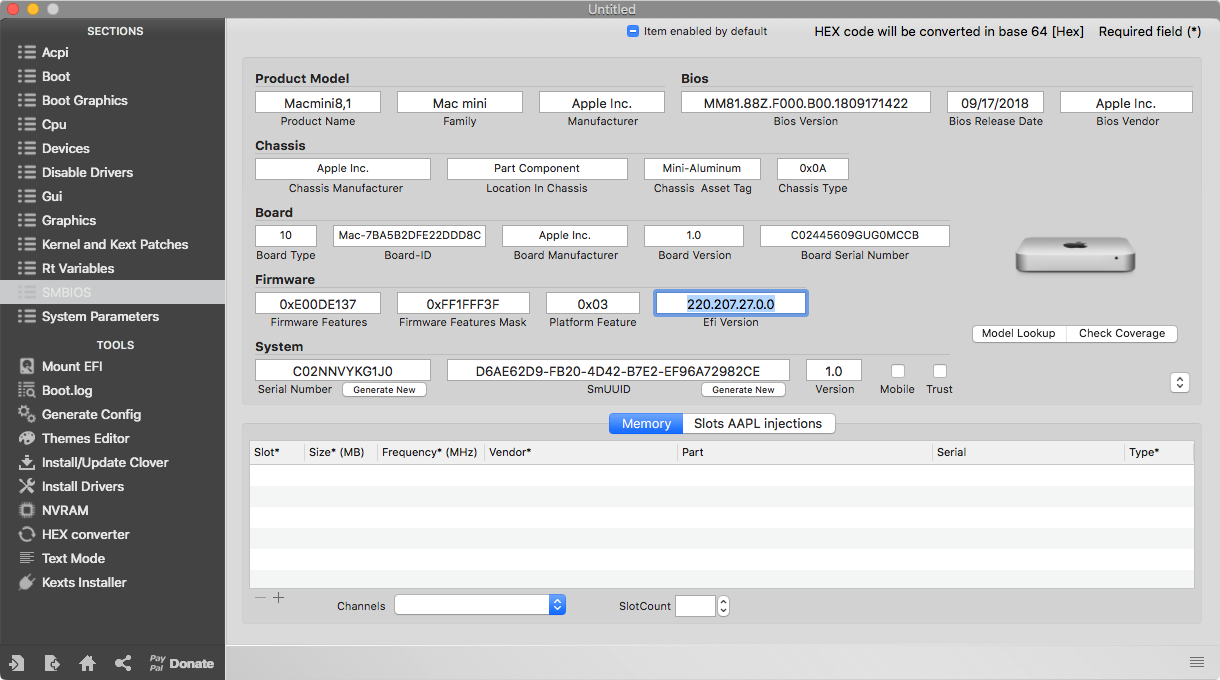The height and width of the screenshot is (680, 1220).
Task: Click Generate New under Serial Number
Action: (x=384, y=390)
